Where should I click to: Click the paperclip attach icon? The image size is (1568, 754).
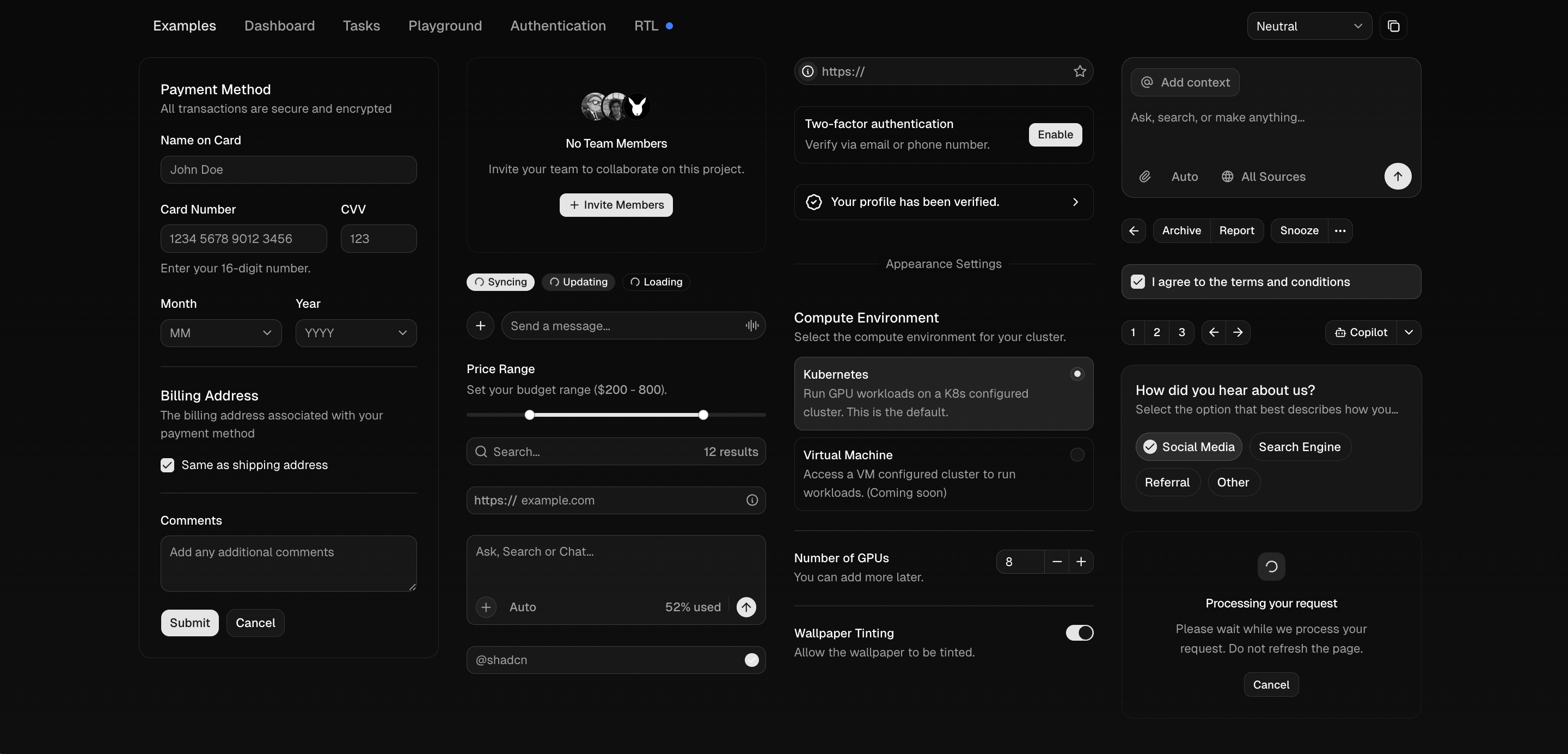click(x=1145, y=177)
